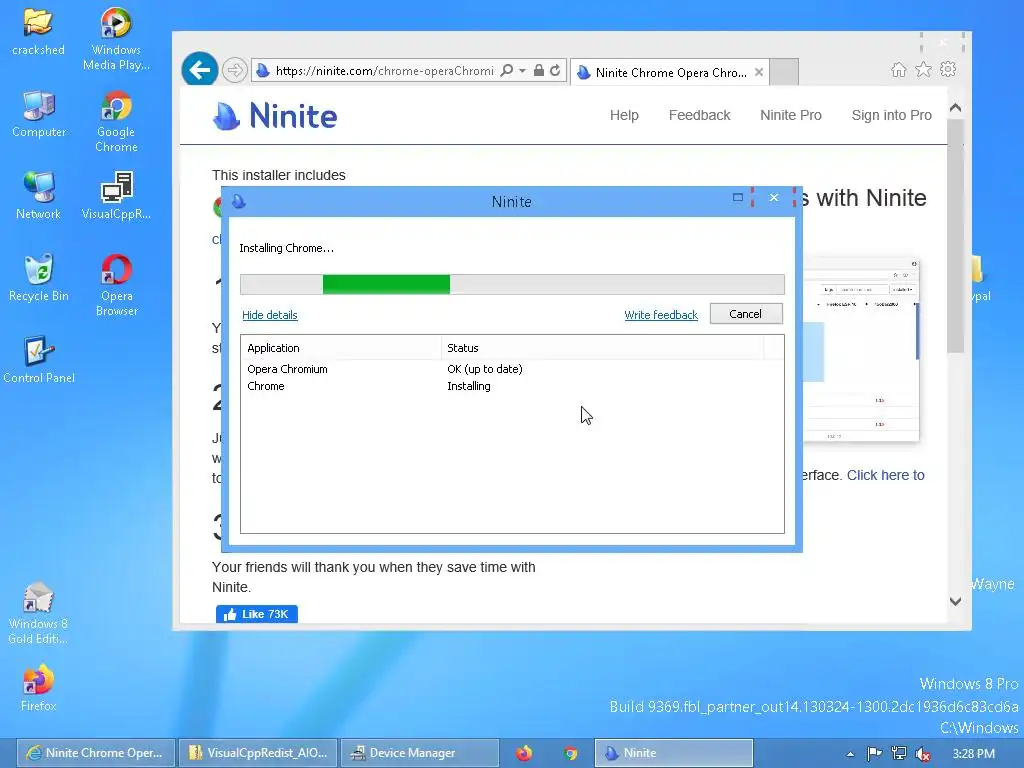
Task: Open the VisualCppR... desktop icon
Action: pyautogui.click(x=116, y=196)
